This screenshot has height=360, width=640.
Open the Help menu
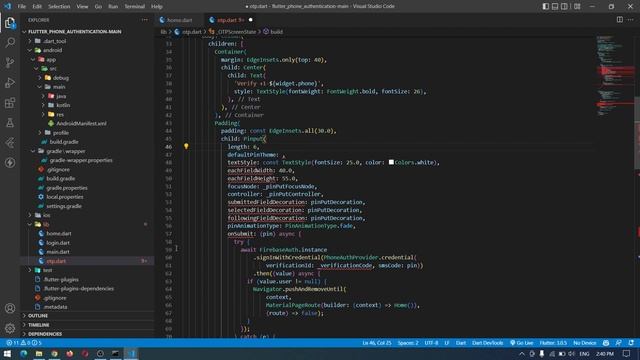click(157, 7)
